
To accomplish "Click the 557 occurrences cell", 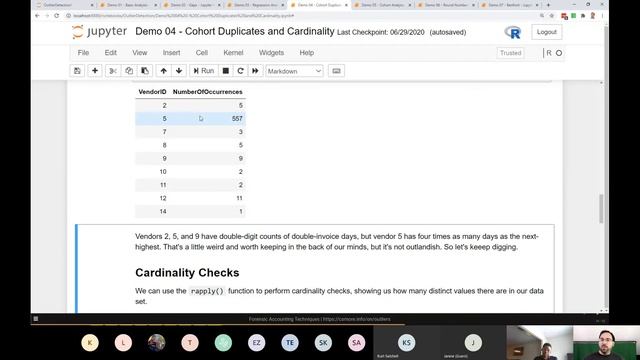I will pyautogui.click(x=237, y=118).
